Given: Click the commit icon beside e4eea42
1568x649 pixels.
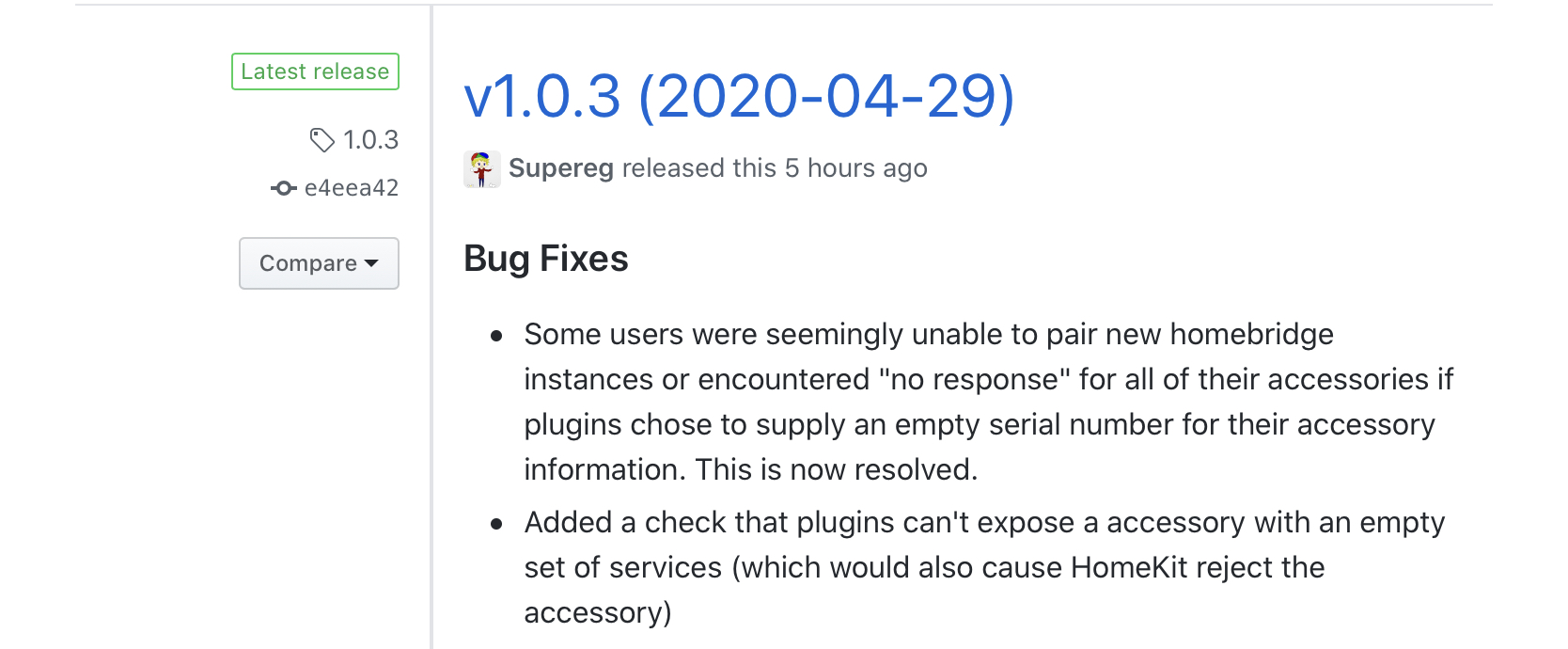Looking at the screenshot, I should 283,188.
